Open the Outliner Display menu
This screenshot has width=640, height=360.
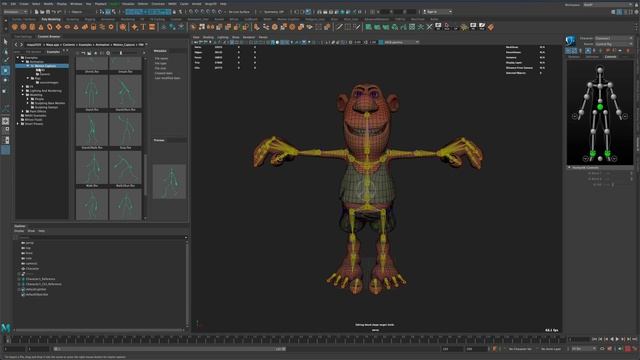pyautogui.click(x=19, y=231)
